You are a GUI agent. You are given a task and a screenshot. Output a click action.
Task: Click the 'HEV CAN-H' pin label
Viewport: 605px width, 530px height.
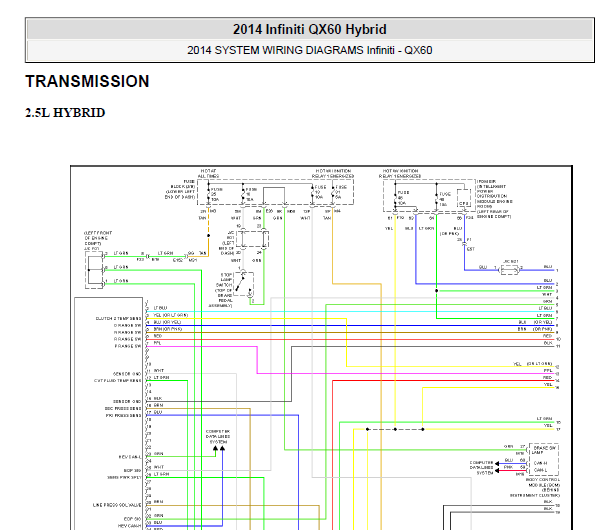130,526
